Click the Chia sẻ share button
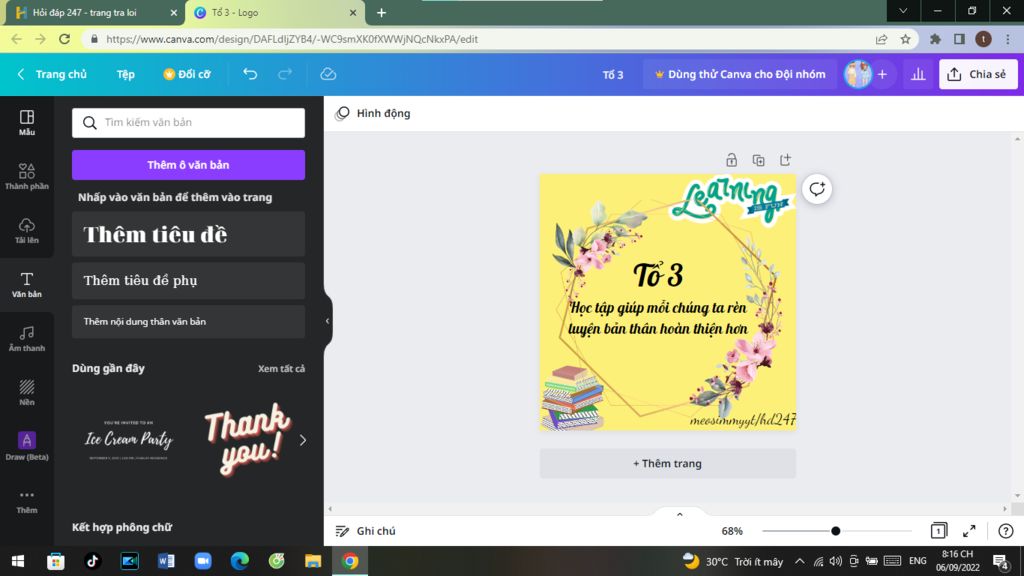This screenshot has width=1024, height=576. pyautogui.click(x=978, y=74)
